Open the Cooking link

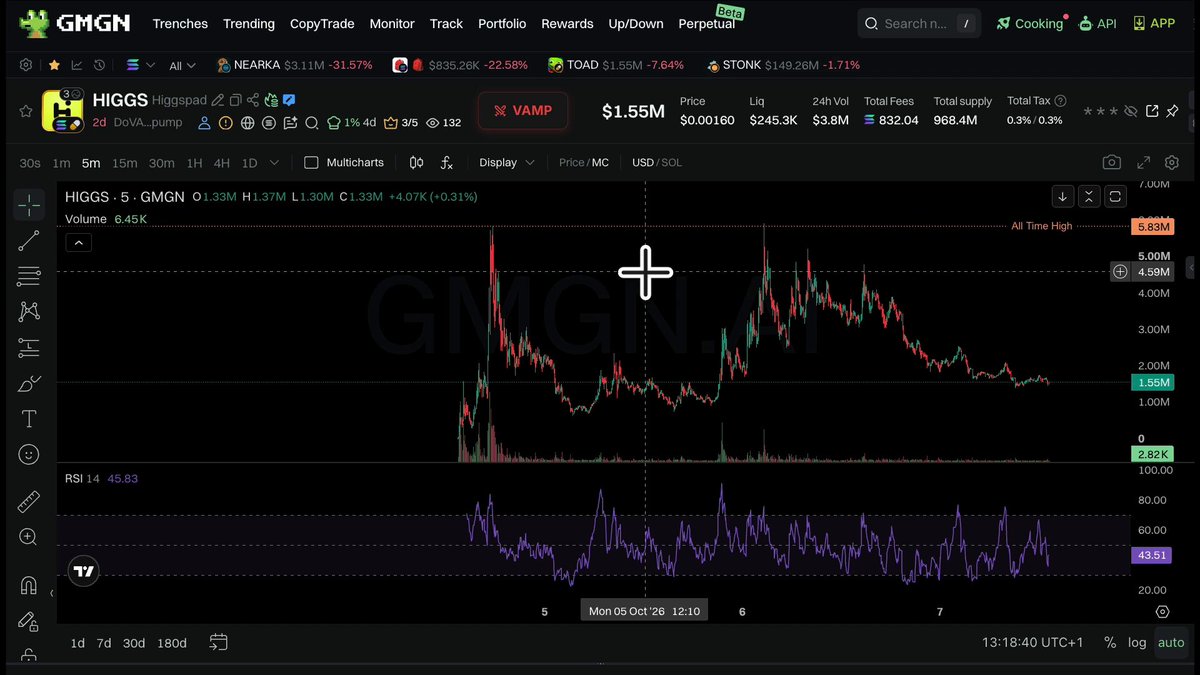pos(1030,23)
